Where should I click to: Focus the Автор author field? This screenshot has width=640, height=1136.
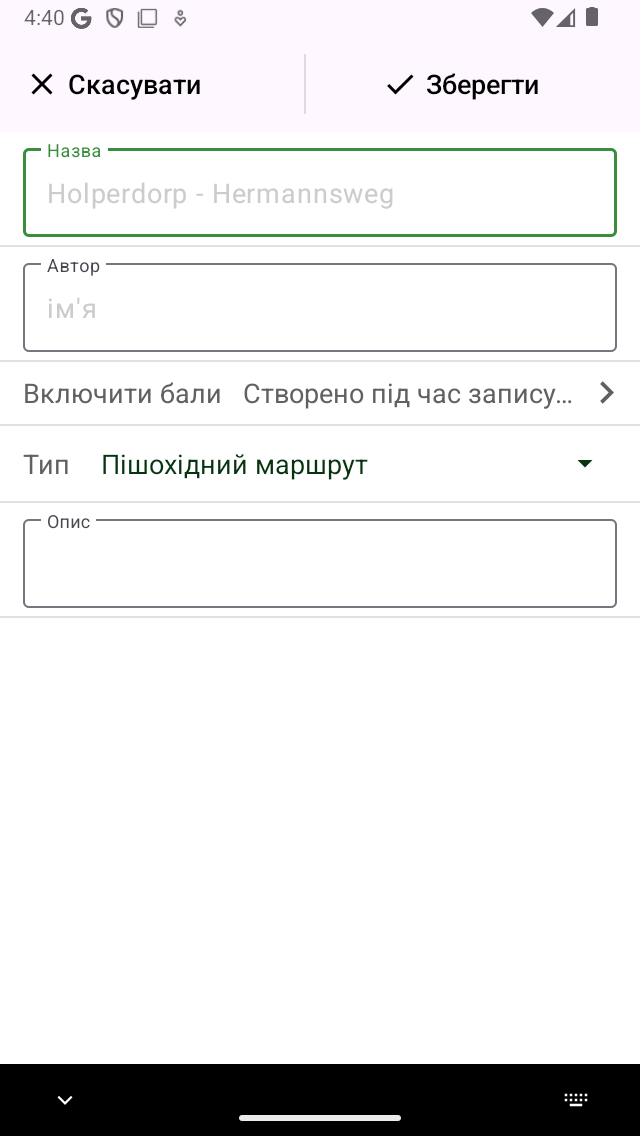(x=320, y=308)
